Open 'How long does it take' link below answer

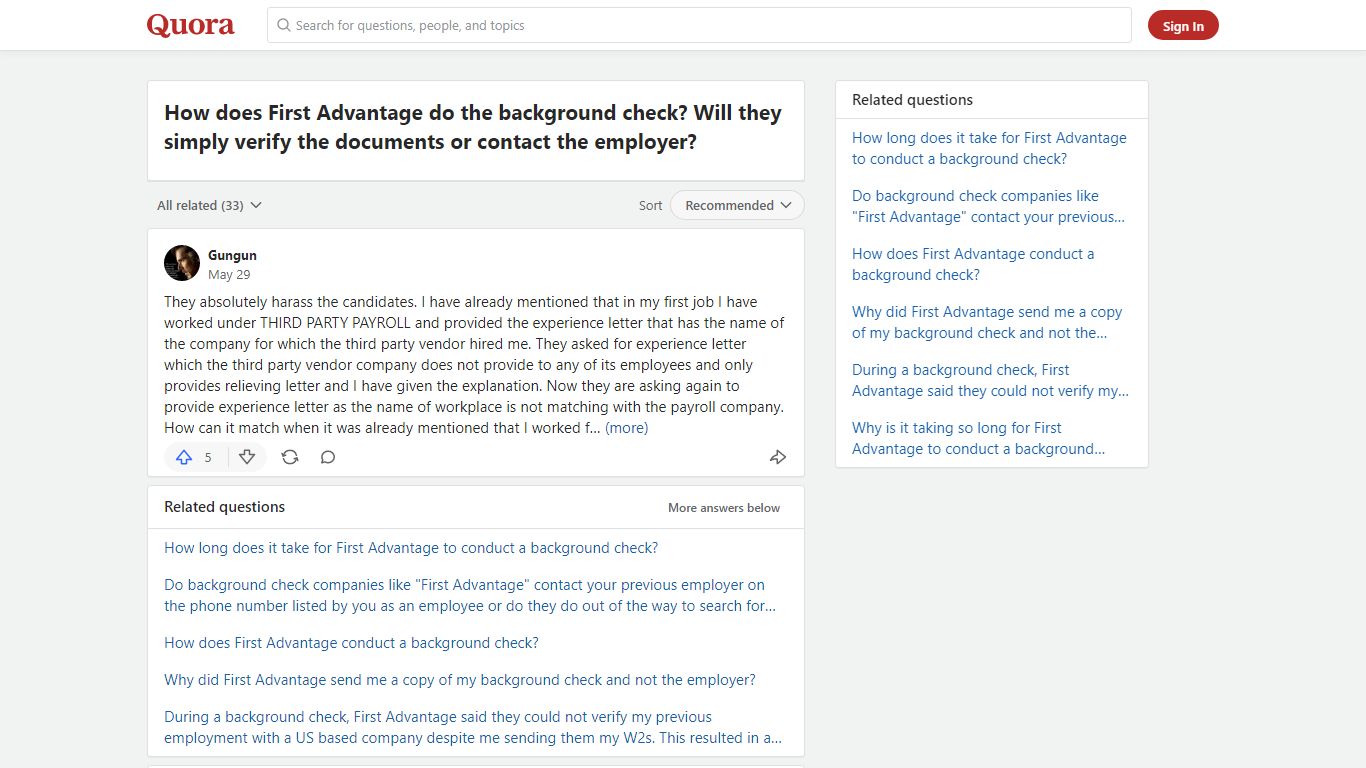(x=411, y=548)
